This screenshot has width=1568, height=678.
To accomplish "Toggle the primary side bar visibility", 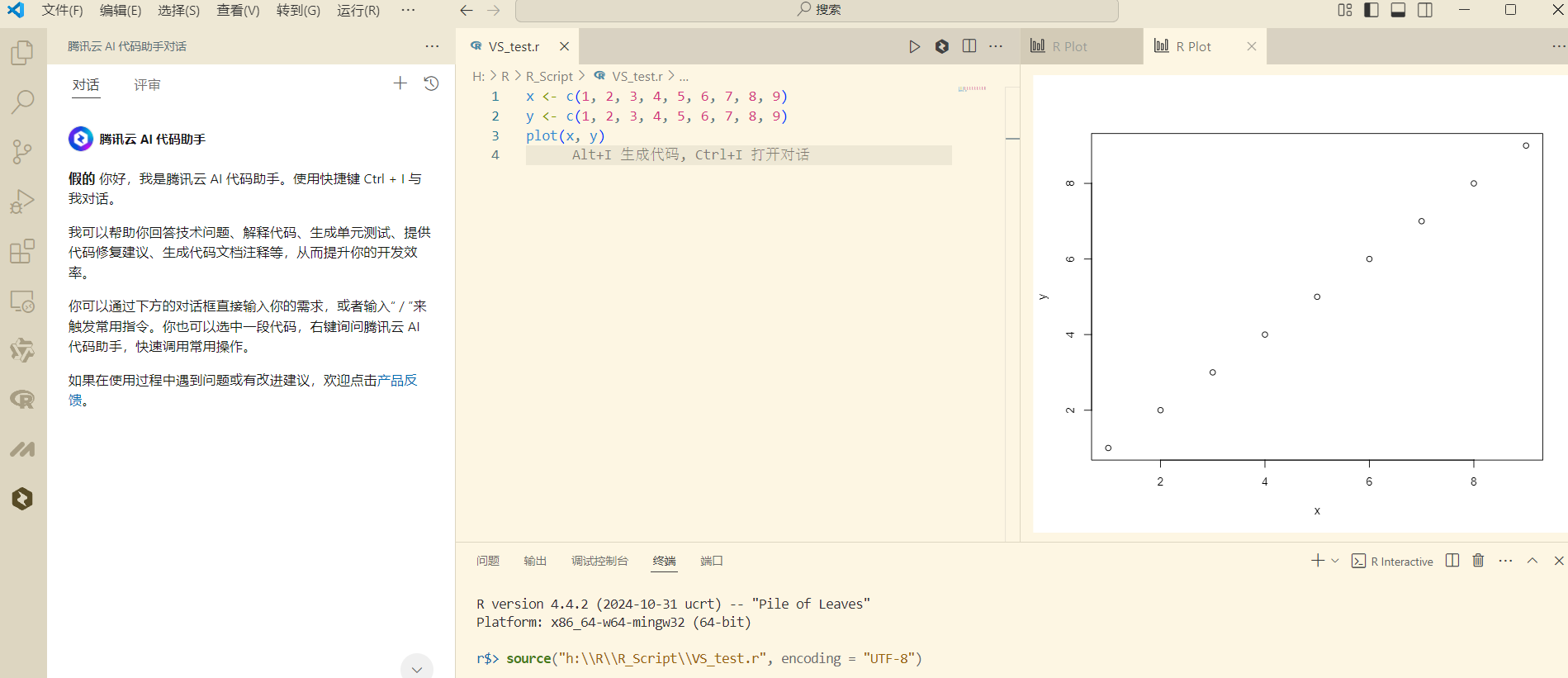I will (x=1371, y=10).
